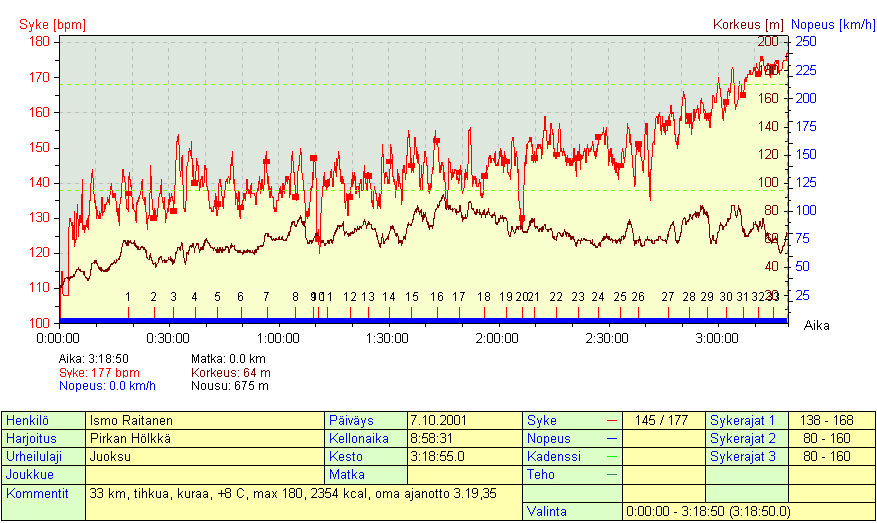Click the Harjoitus field Pirkan Hölkkä
The width and height of the screenshot is (877, 523).
click(x=205, y=439)
